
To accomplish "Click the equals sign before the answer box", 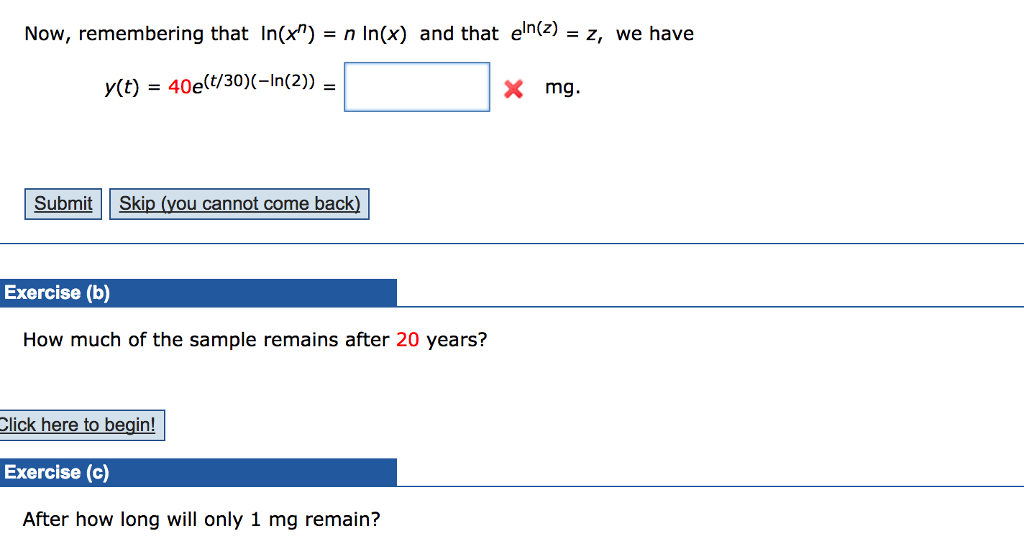I will (x=329, y=88).
